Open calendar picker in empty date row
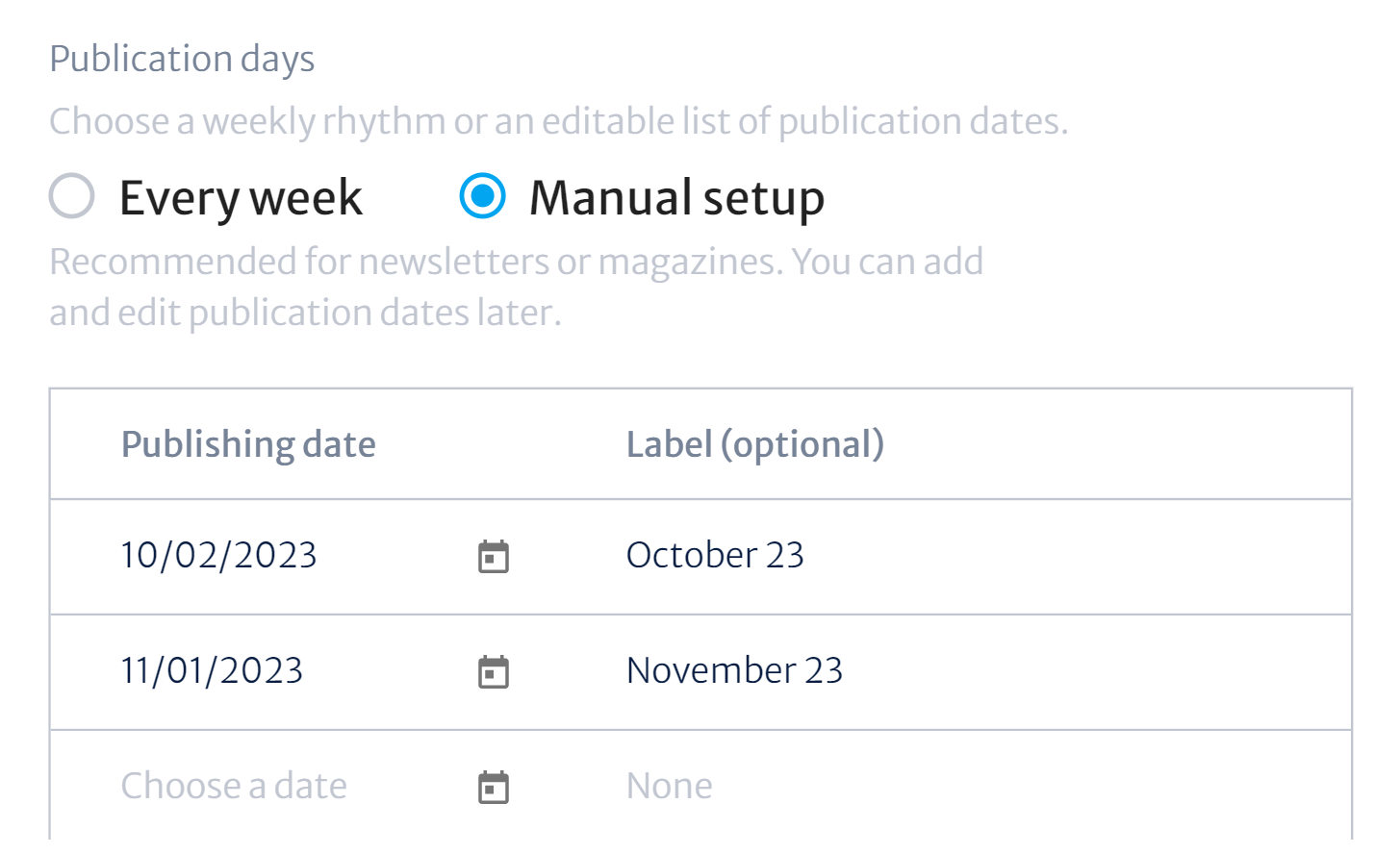Image resolution: width=1400 pixels, height=854 pixels. [494, 787]
